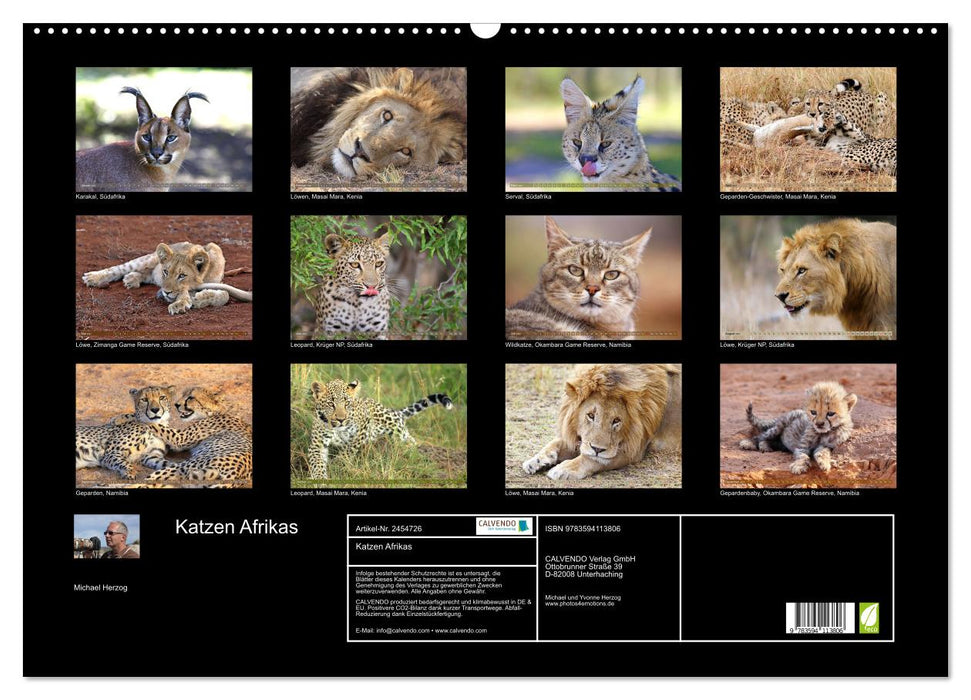Open the Wildkatze Okambara photo
The image size is (971, 700).
[x=593, y=278]
